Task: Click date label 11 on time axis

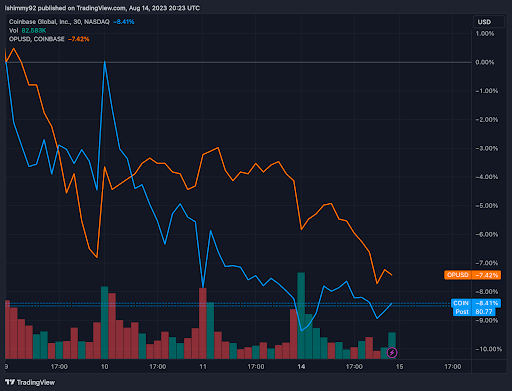Action: click(x=203, y=367)
